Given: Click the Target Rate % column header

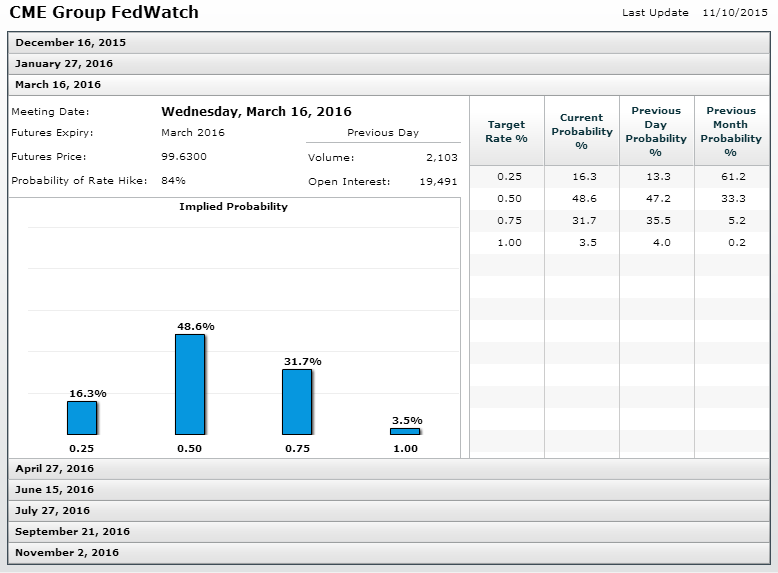Looking at the screenshot, I should (507, 131).
